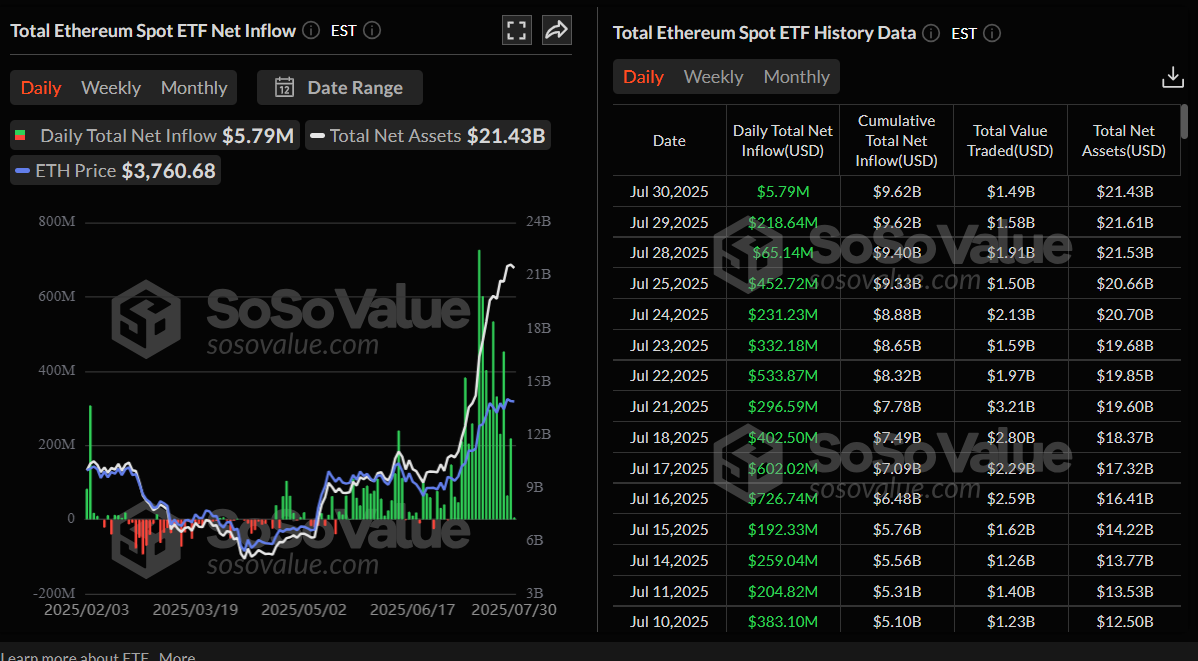Click the share icon next to fullscreen
The height and width of the screenshot is (661, 1198).
point(556,30)
